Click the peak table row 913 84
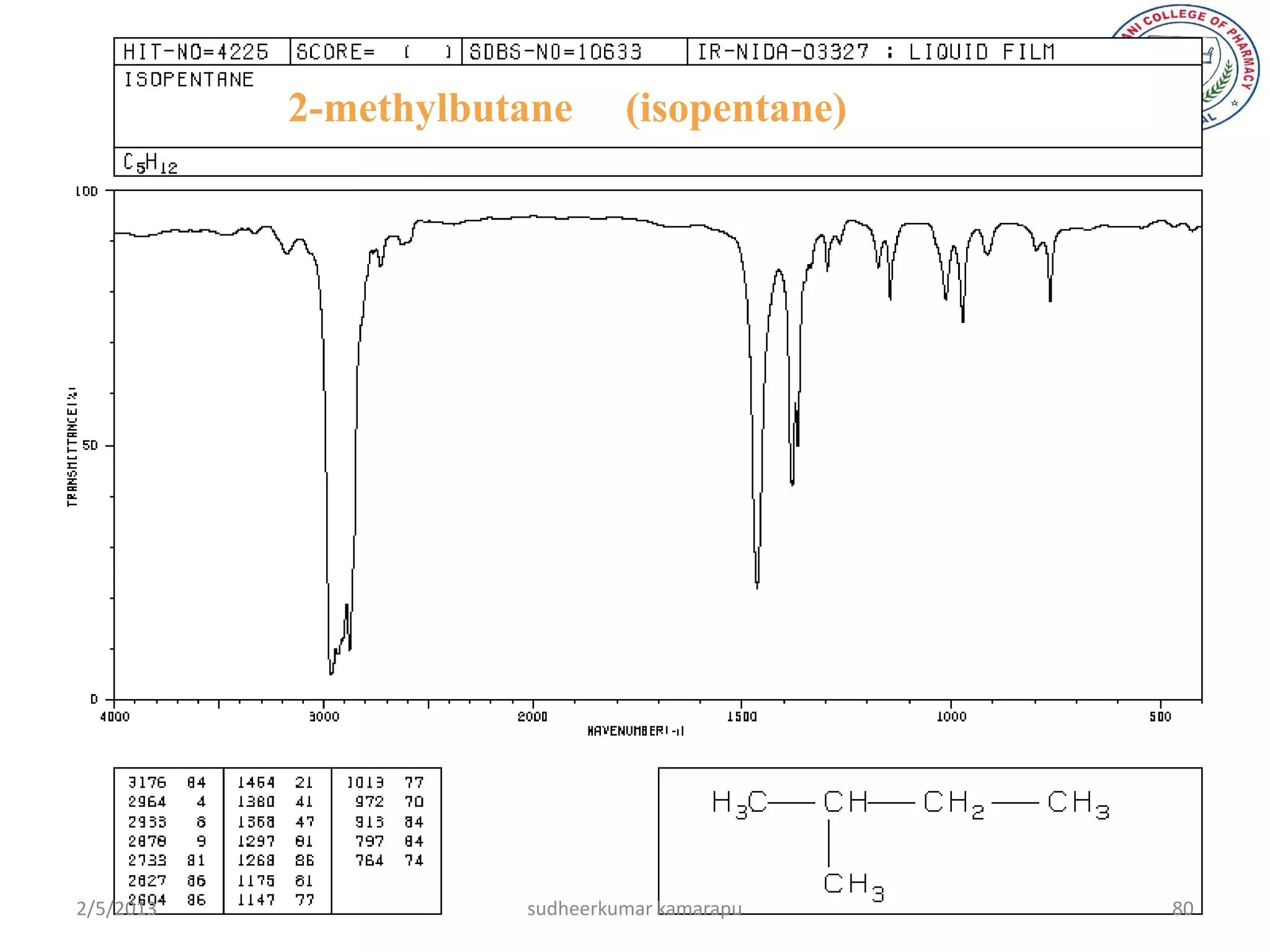The width and height of the screenshot is (1270, 952). (x=389, y=822)
